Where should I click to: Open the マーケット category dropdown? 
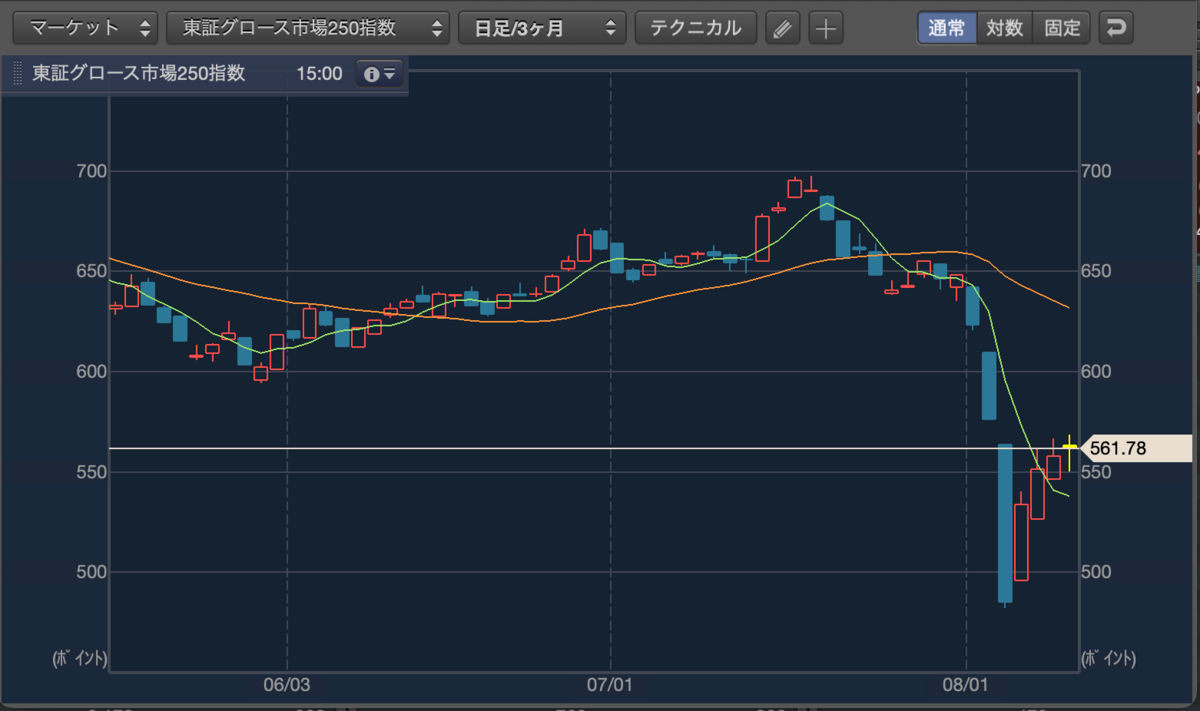point(85,28)
